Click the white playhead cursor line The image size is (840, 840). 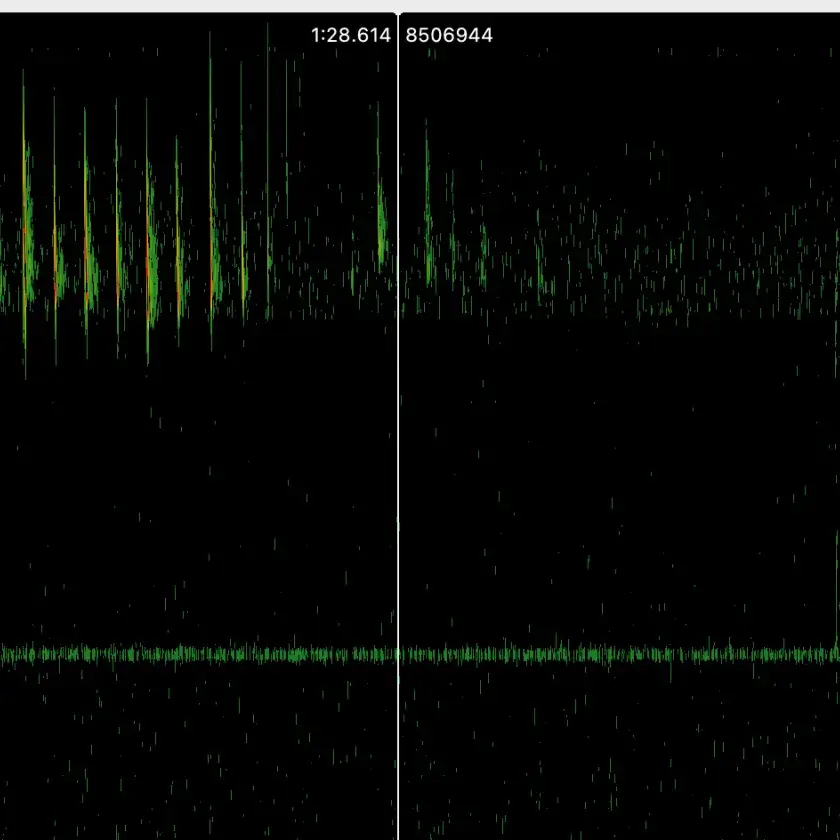pyautogui.click(x=398, y=426)
